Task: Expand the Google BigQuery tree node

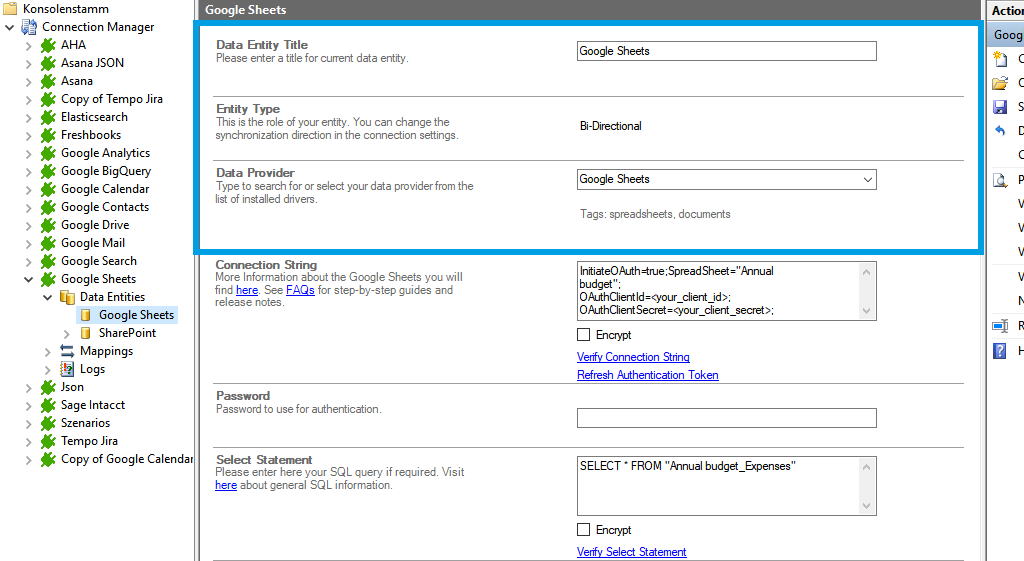Action: (29, 171)
